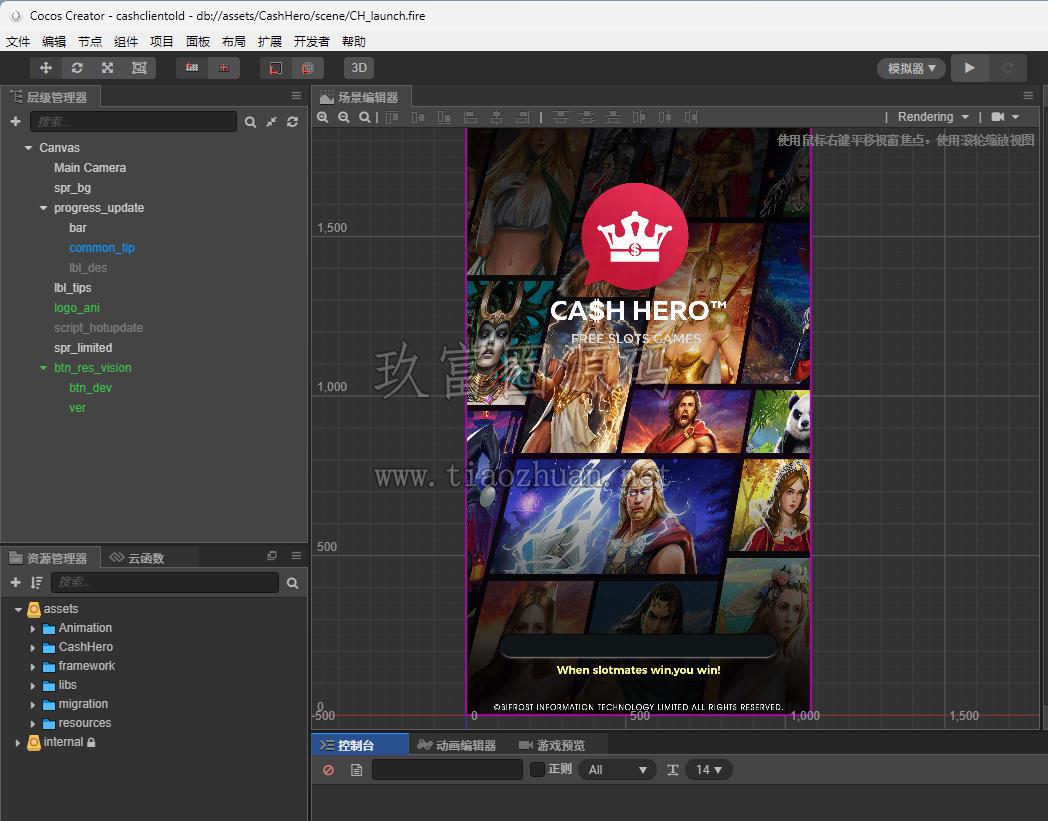
Task: Expand the resources folder
Action: click(x=33, y=723)
